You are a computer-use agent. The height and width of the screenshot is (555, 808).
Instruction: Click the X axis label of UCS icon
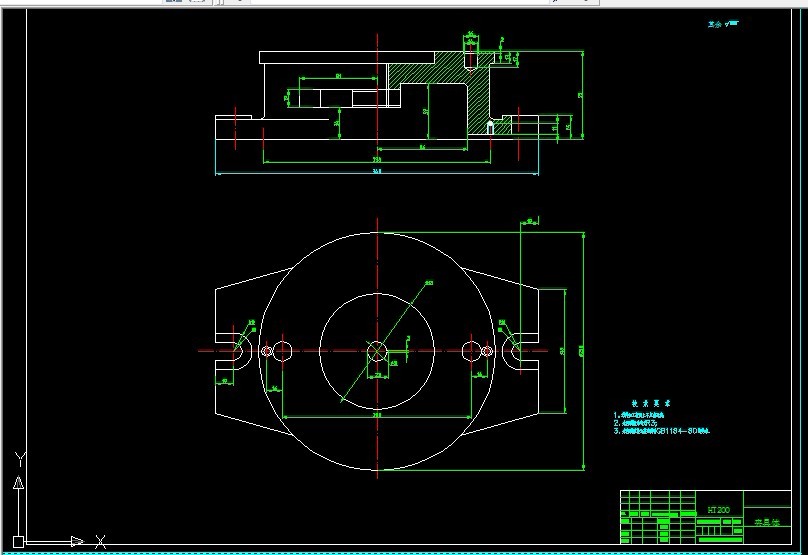point(101,542)
